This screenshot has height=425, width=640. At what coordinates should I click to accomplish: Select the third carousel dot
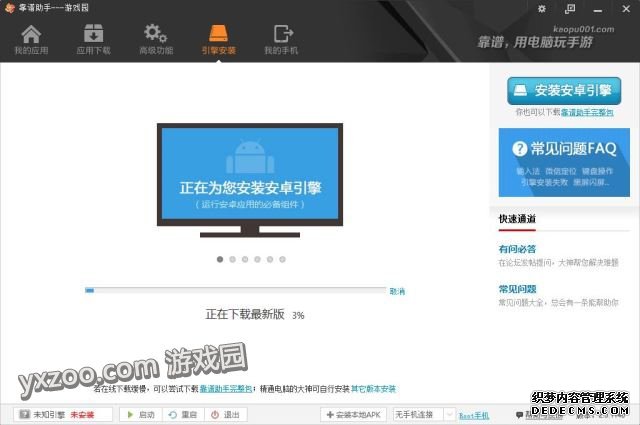click(x=245, y=259)
